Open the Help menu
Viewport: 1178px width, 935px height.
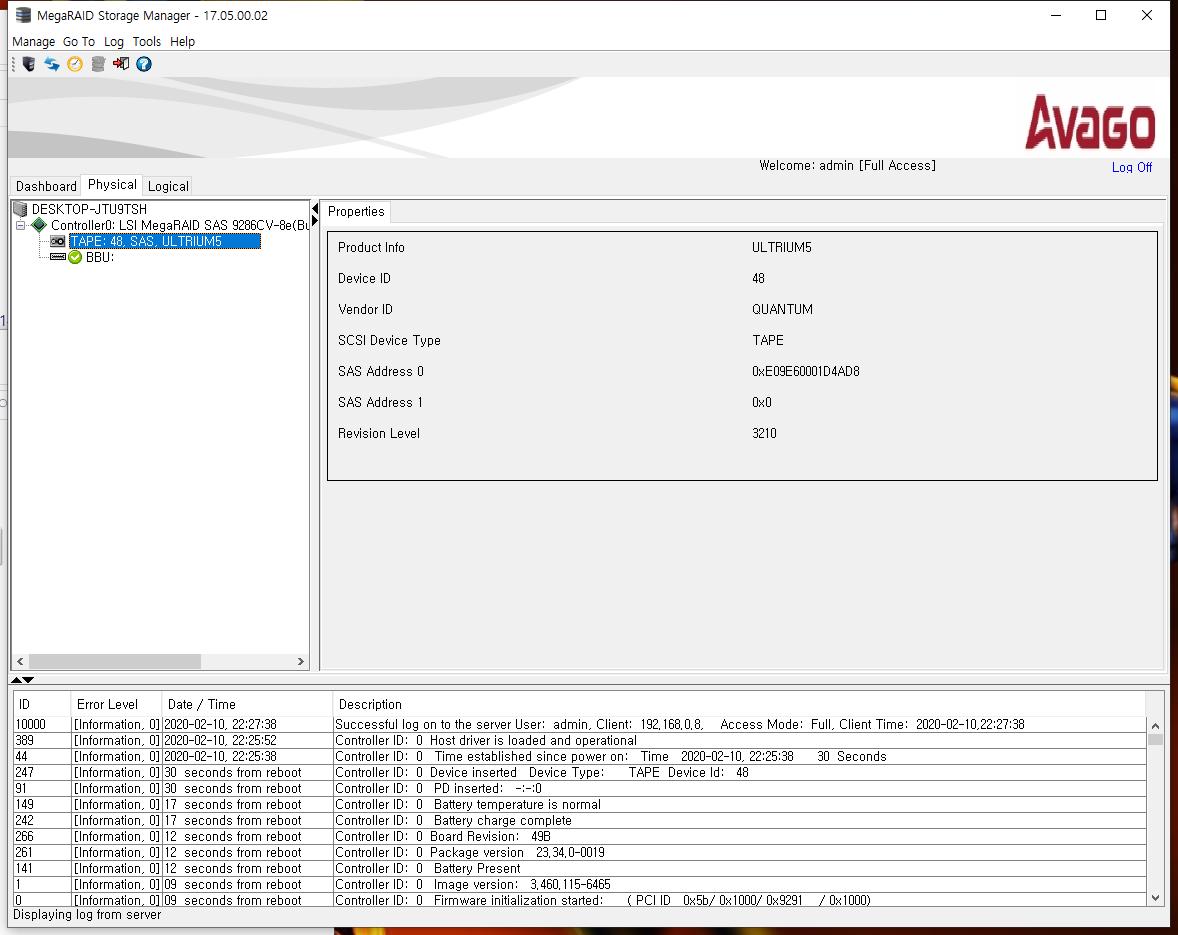[x=182, y=41]
